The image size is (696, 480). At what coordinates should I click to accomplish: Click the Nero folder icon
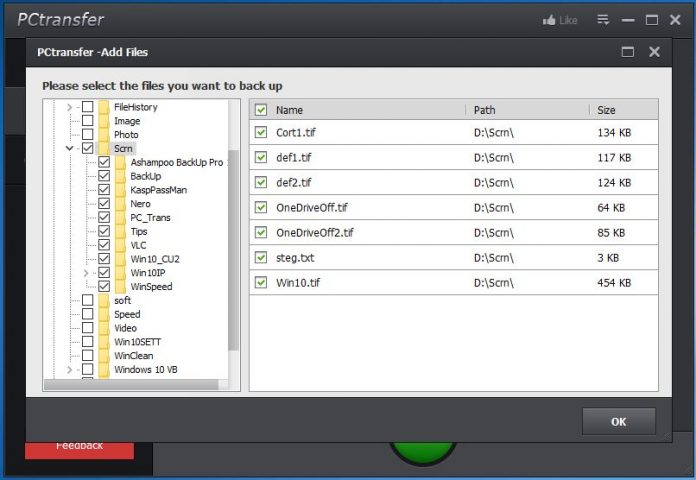point(120,204)
